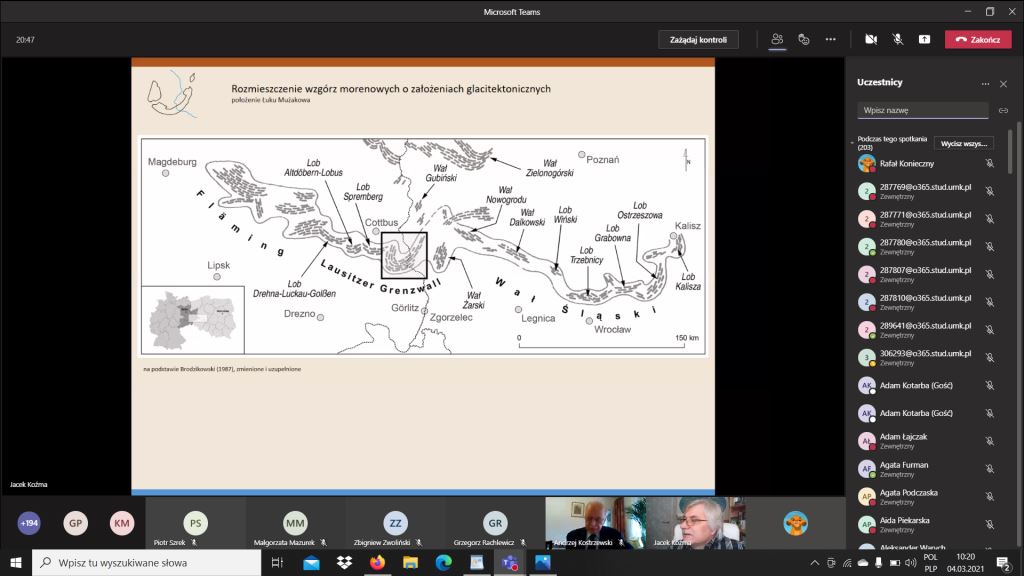Close the Uczestnicy panel
Image resolution: width=1024 pixels, height=576 pixels.
coord(1003,84)
